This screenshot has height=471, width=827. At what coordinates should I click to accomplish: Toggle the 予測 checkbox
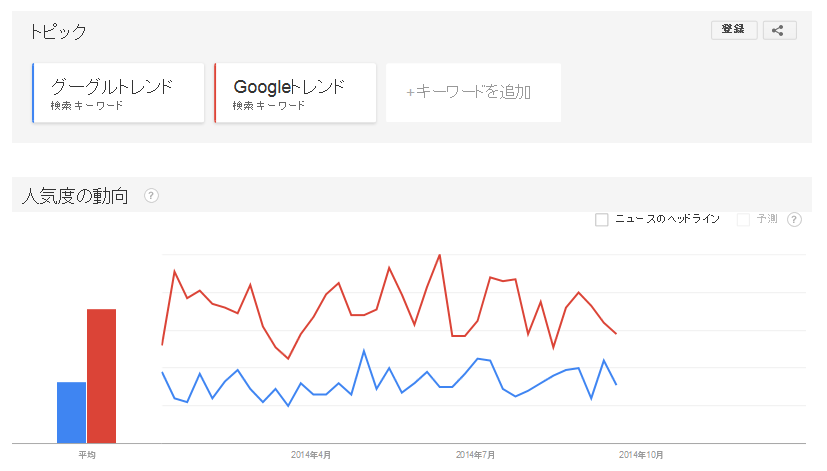pos(743,219)
